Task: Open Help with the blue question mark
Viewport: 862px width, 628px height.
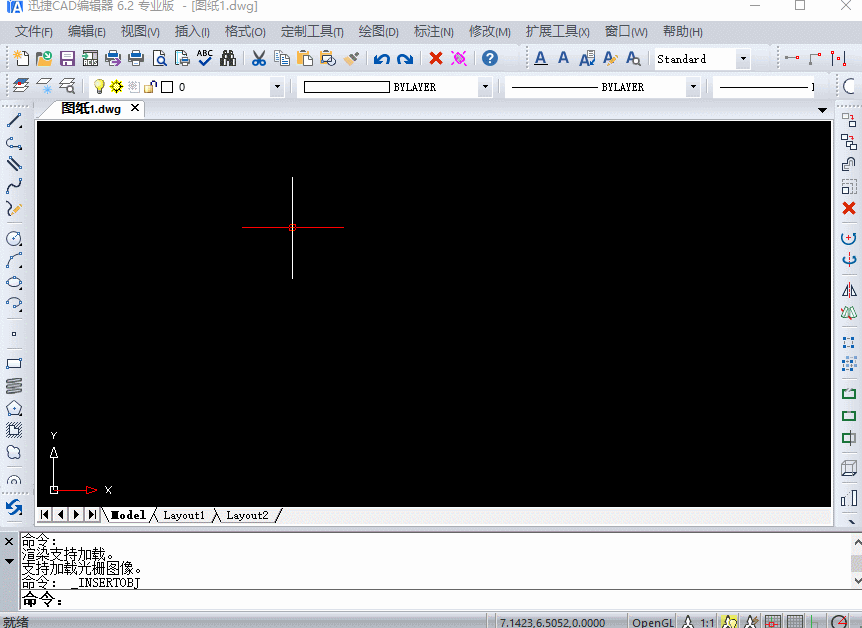Action: [490, 58]
